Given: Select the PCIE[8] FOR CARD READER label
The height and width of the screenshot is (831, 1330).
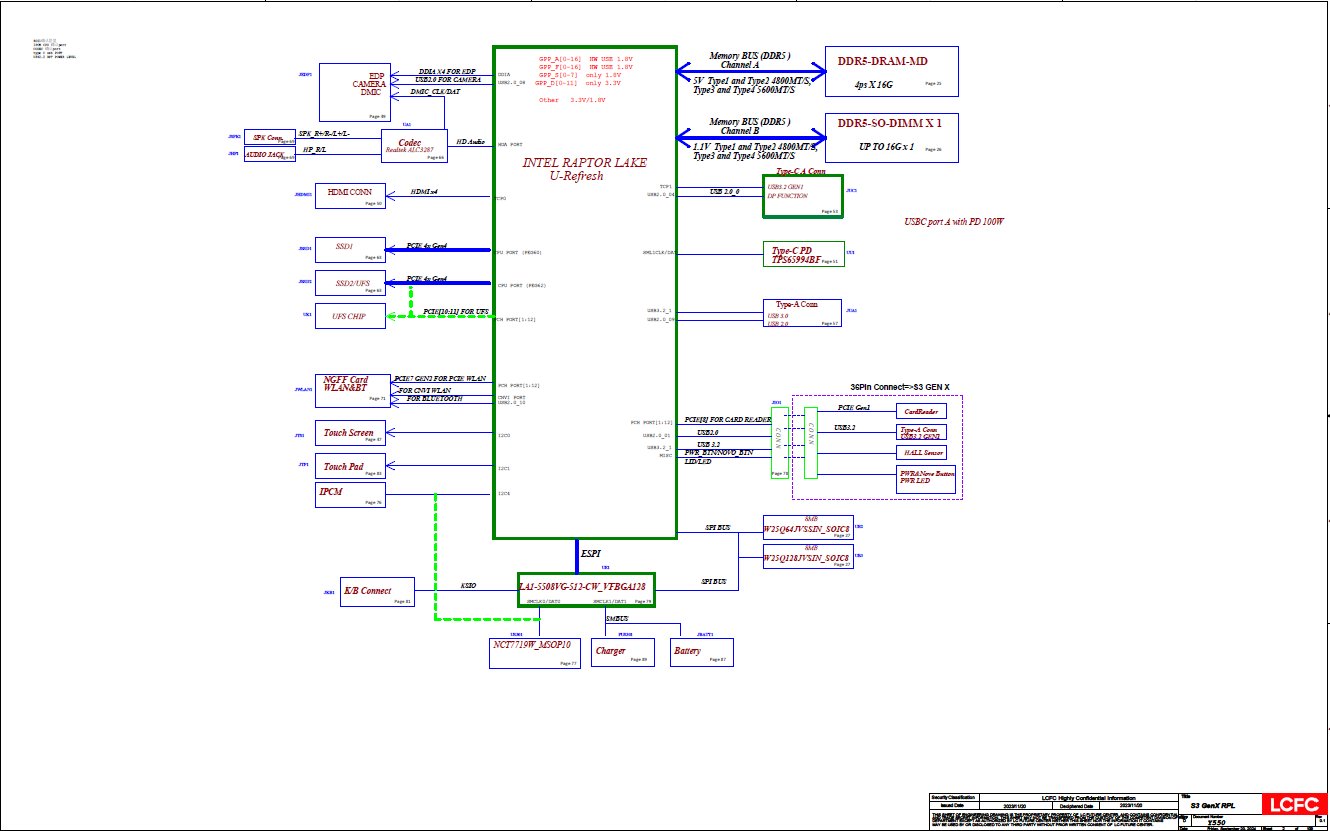Looking at the screenshot, I should [726, 420].
